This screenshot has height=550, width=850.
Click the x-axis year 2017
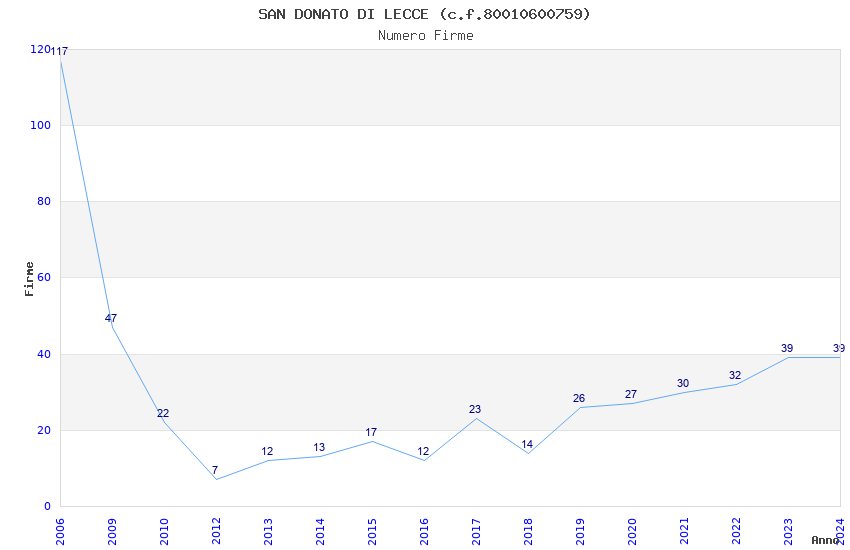tap(476, 532)
